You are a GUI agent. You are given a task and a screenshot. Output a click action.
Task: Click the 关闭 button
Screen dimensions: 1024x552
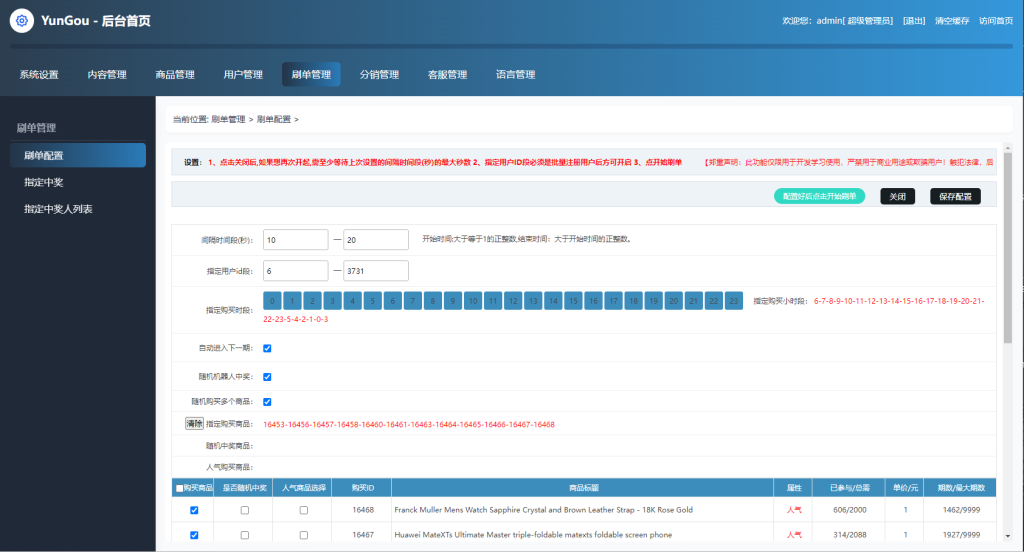(897, 197)
